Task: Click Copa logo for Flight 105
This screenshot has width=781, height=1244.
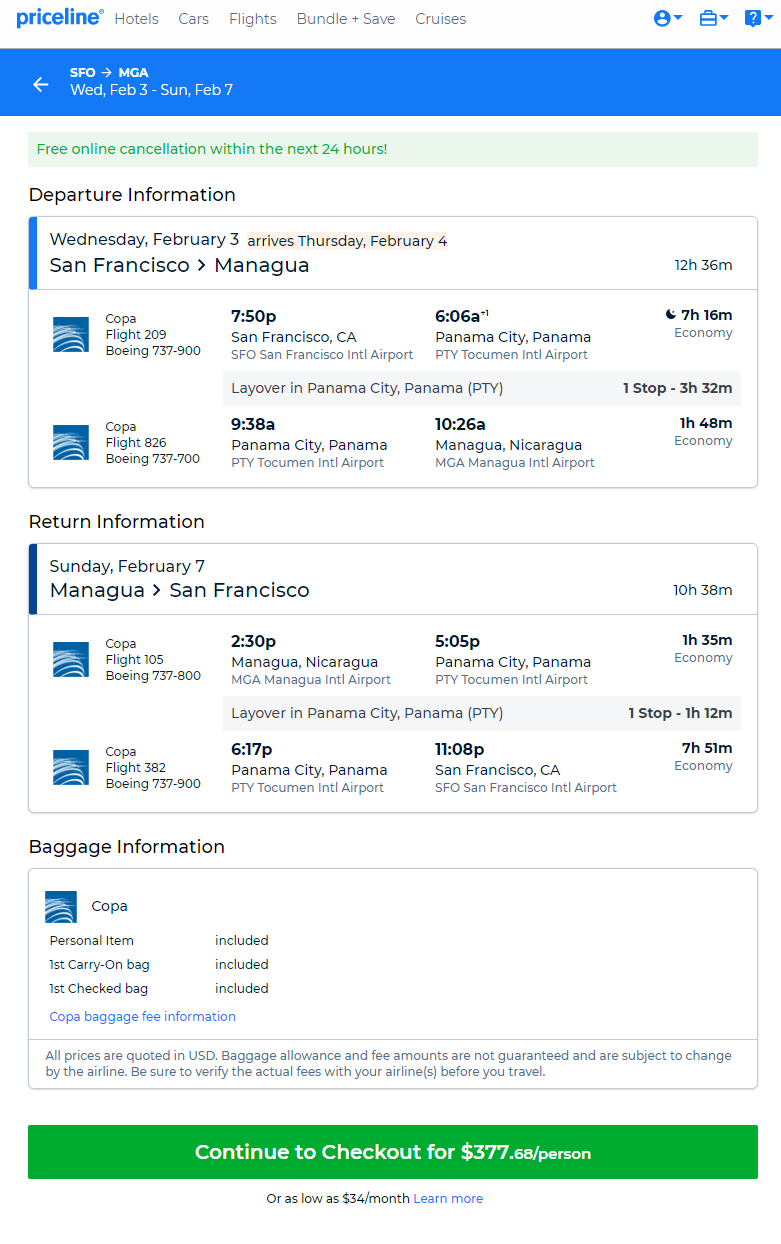Action: click(71, 660)
